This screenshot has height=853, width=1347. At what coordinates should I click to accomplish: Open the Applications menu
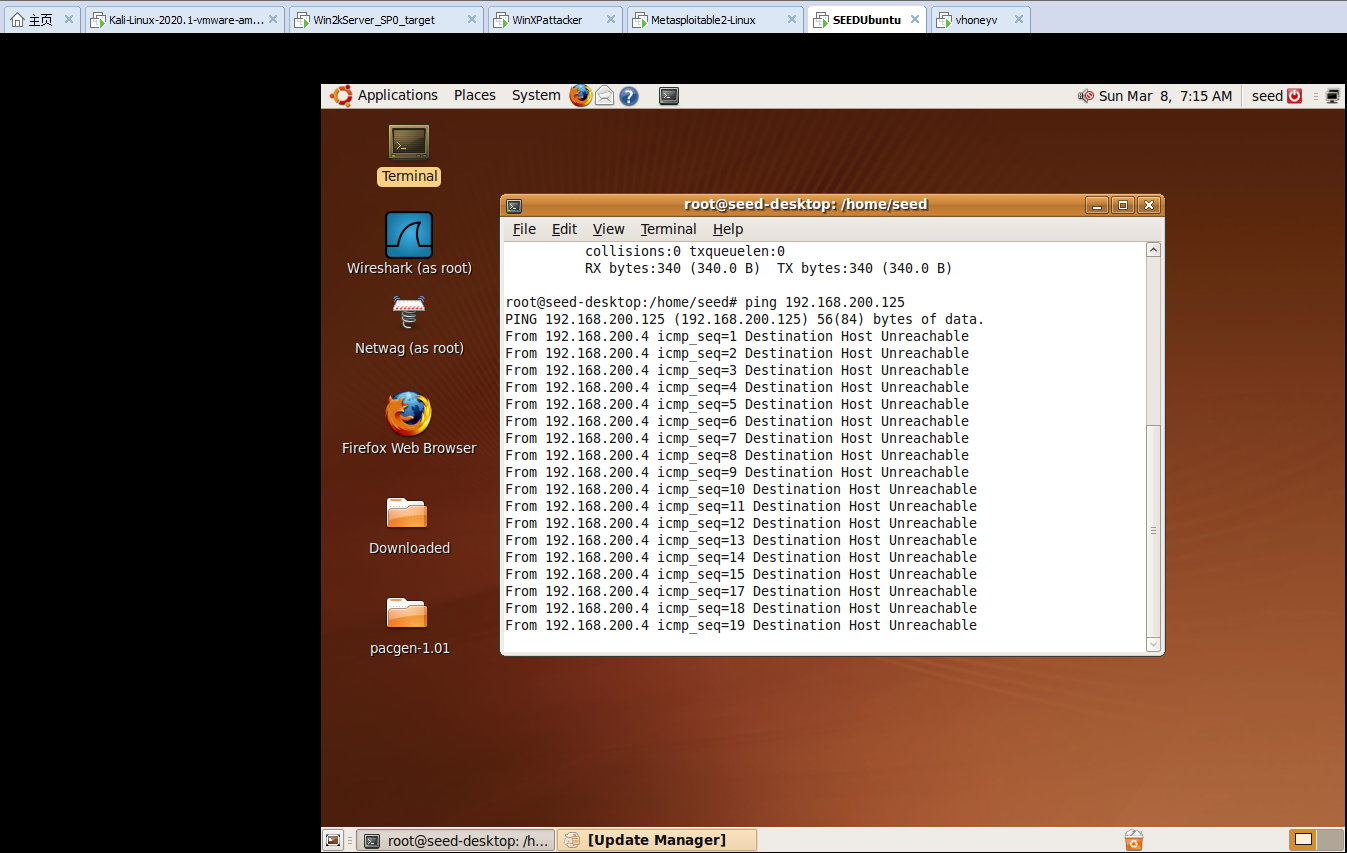tap(397, 95)
